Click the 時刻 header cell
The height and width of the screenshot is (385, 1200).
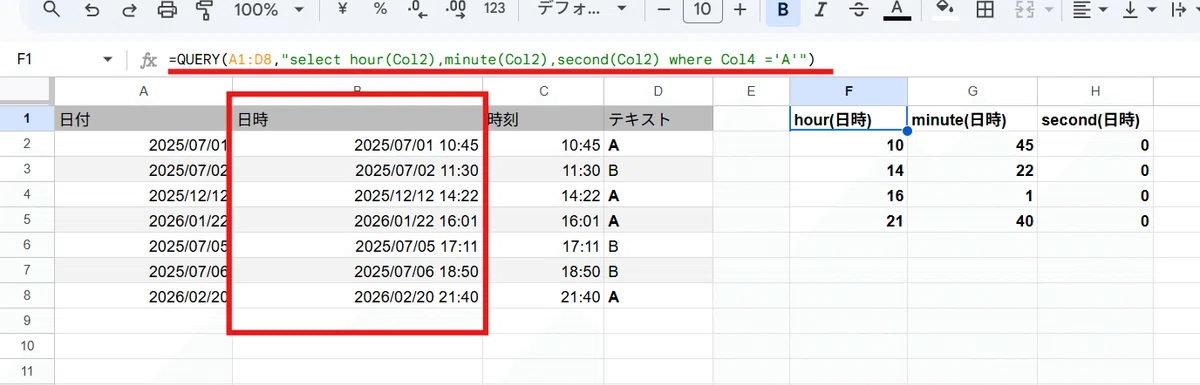click(x=544, y=120)
